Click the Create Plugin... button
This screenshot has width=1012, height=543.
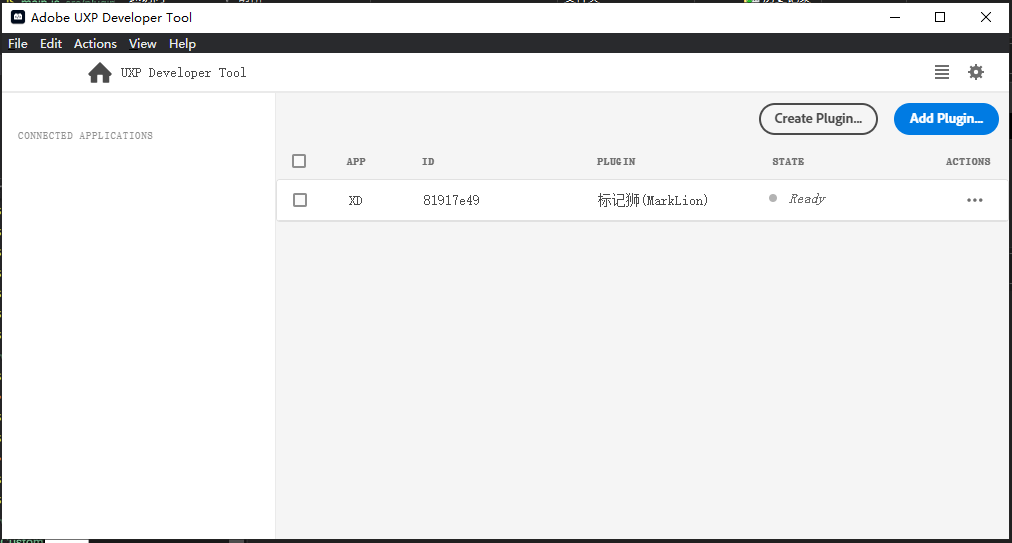coord(818,119)
